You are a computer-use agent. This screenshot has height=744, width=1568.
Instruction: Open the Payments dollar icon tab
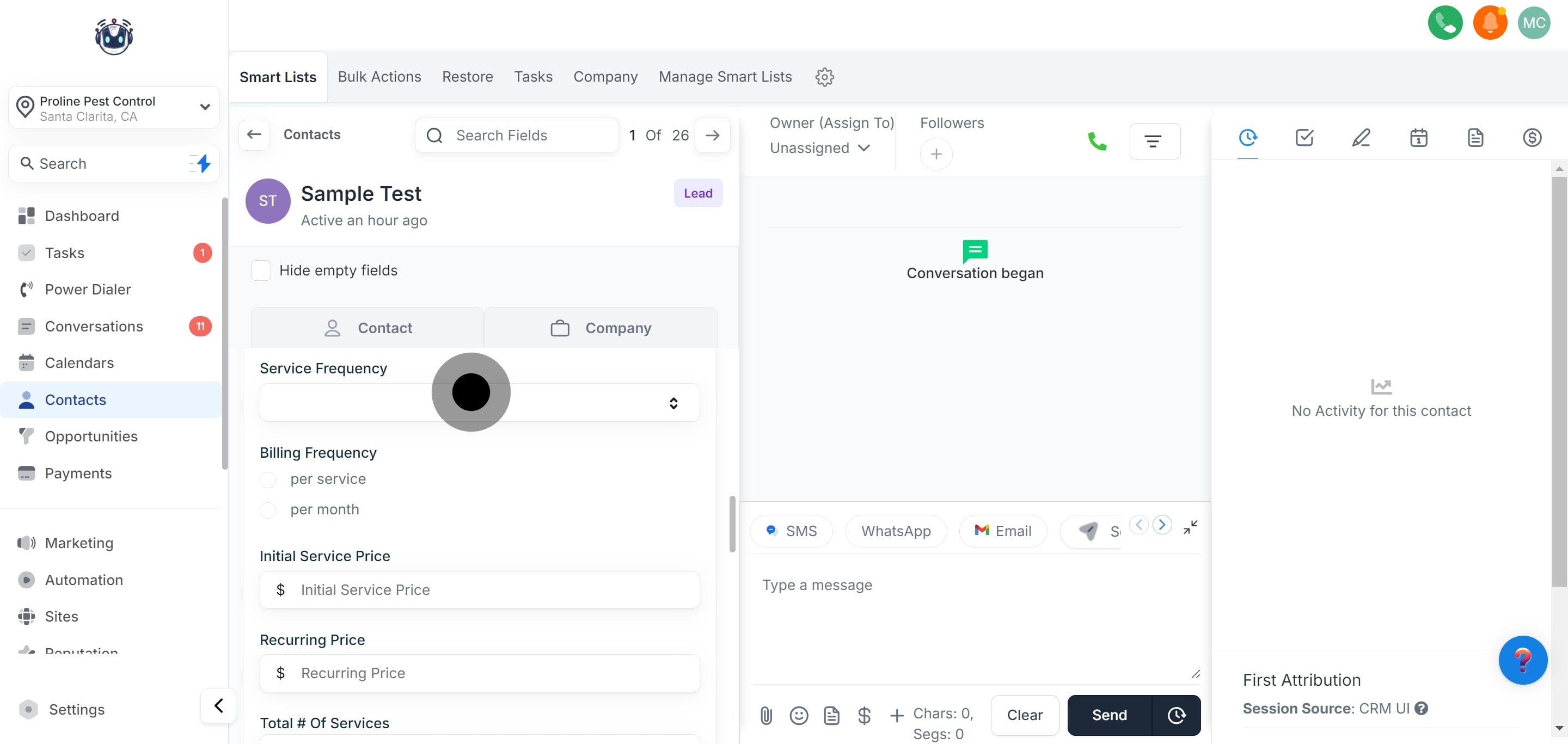[x=1532, y=138]
